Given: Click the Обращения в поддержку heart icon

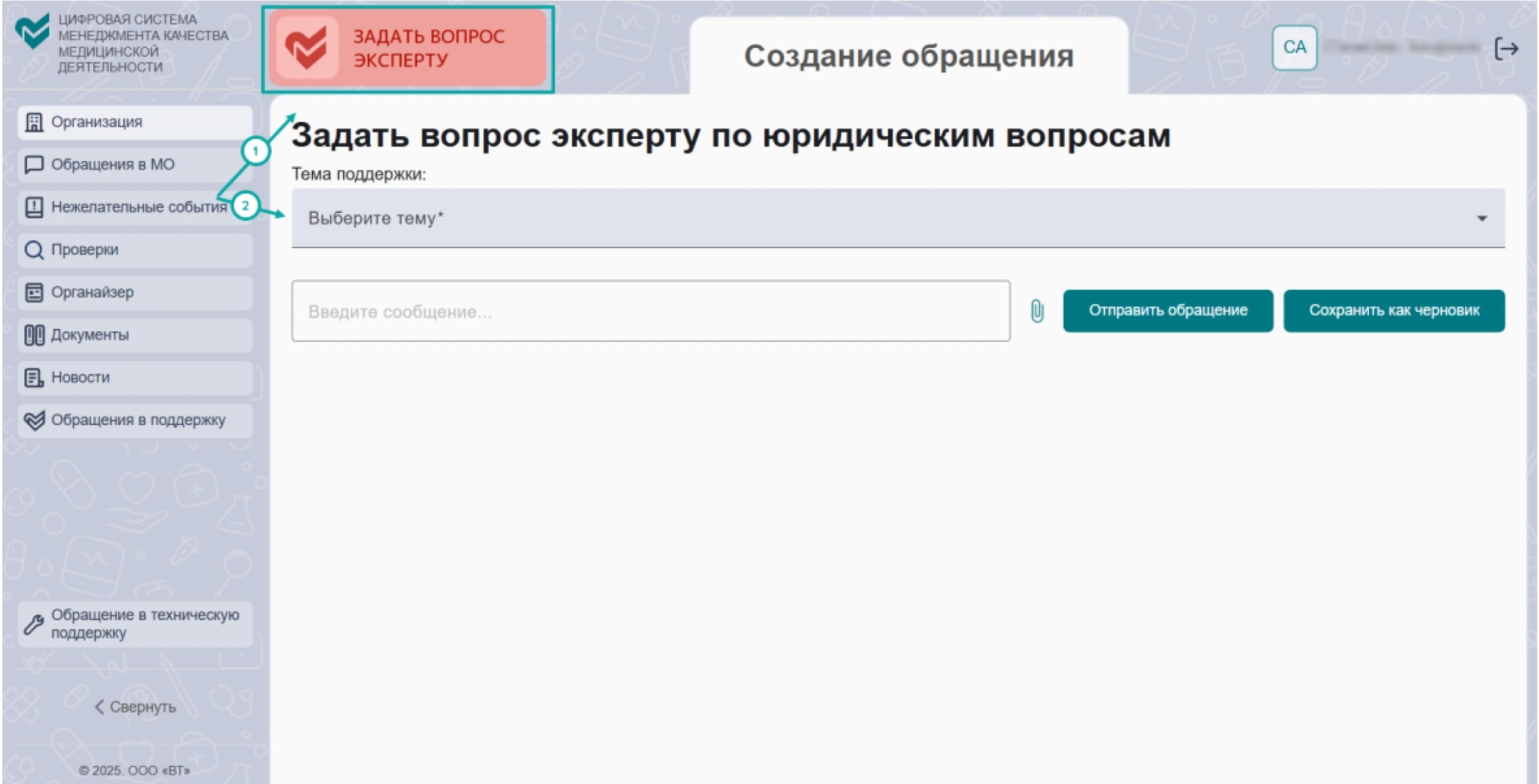Looking at the screenshot, I should click(34, 420).
